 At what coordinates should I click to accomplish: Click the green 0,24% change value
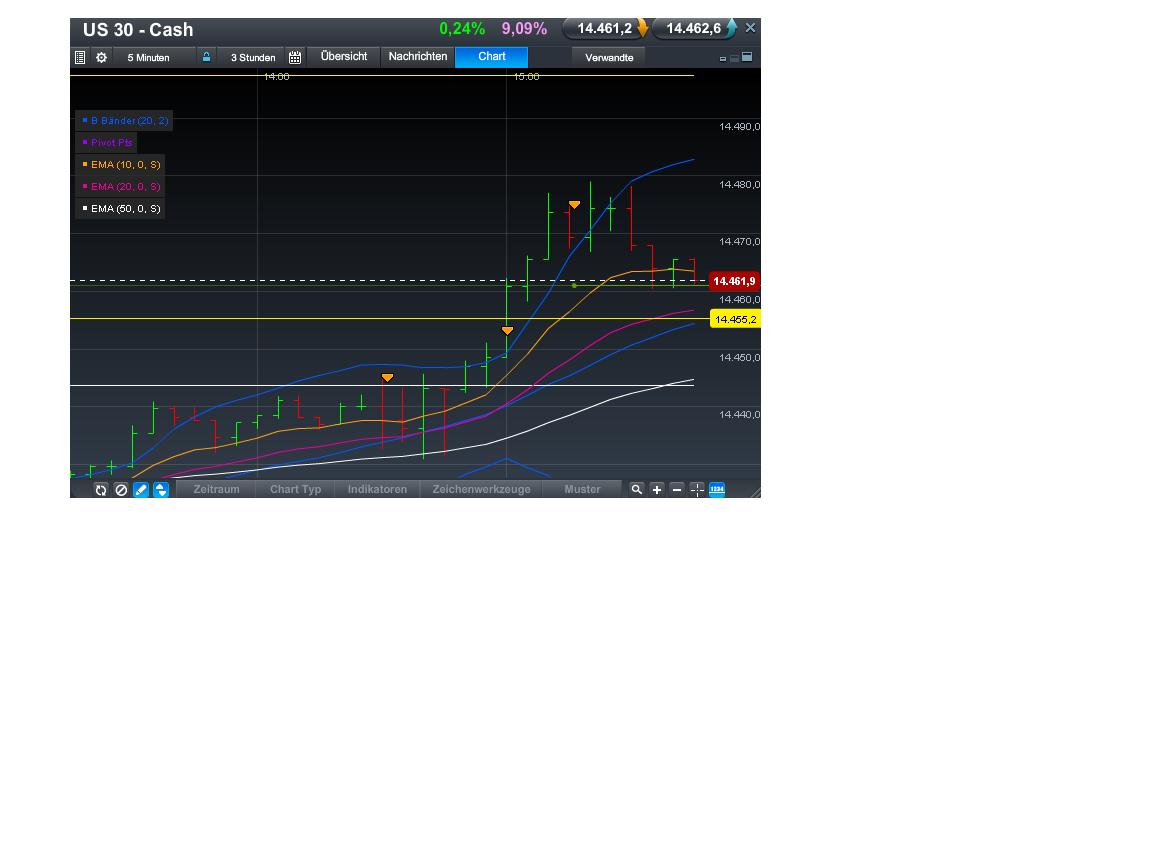(x=462, y=29)
